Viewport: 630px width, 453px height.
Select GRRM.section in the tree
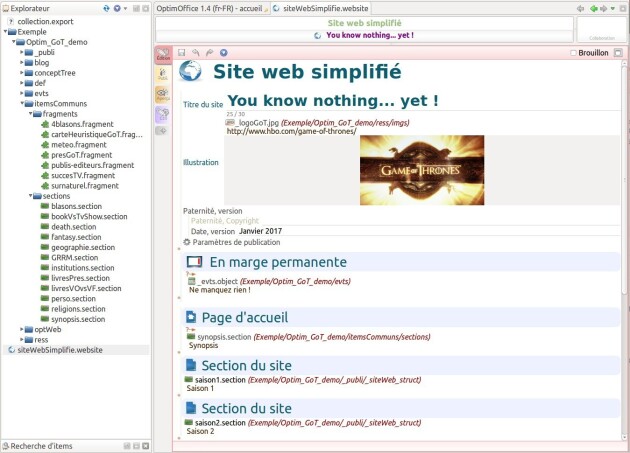click(x=75, y=257)
